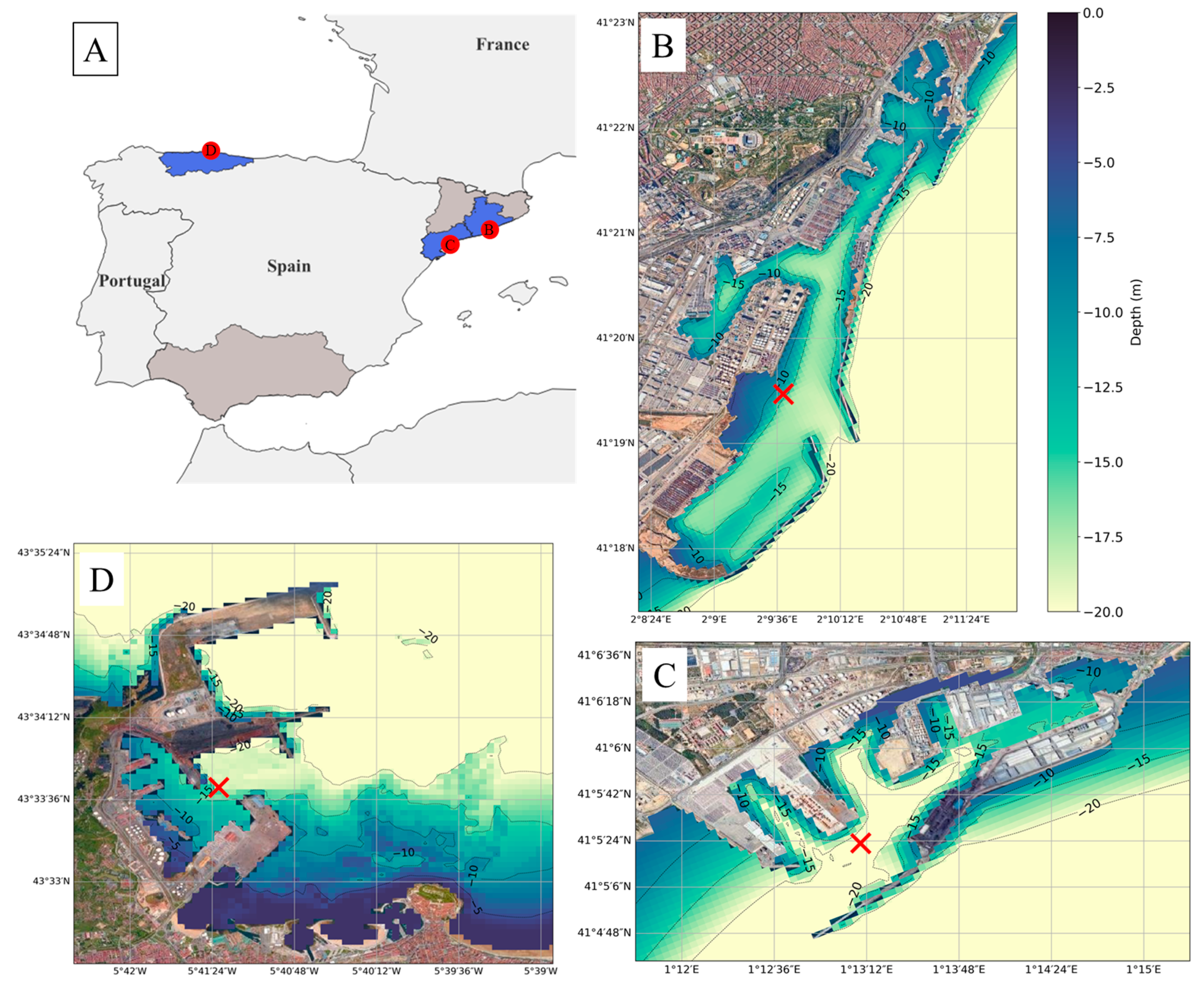Click the red X in panel D

pos(219,787)
